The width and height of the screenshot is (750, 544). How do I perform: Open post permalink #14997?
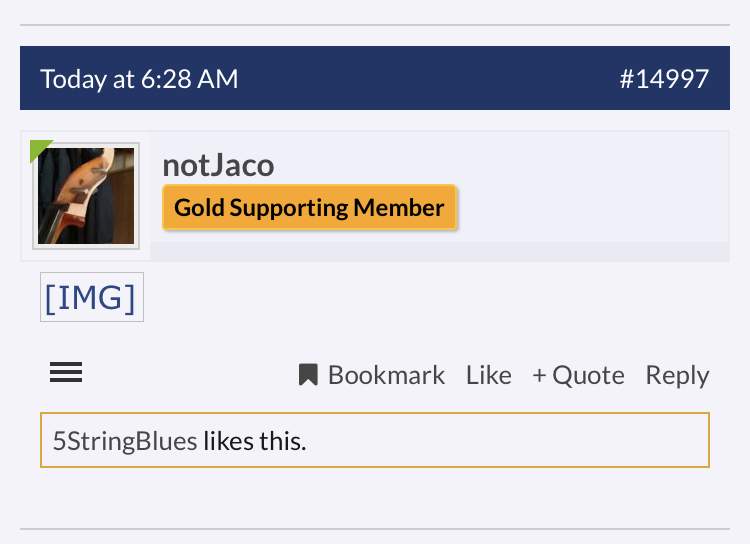coord(664,78)
